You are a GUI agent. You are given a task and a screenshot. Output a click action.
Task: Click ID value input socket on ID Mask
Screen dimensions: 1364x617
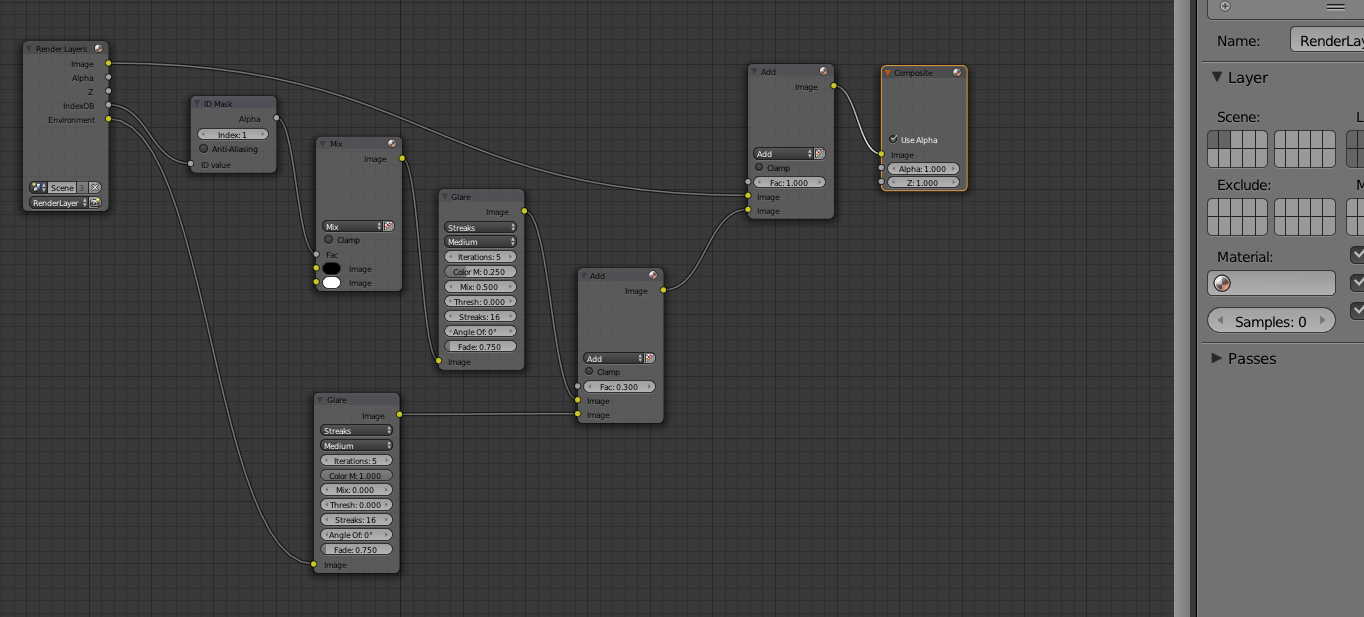tap(190, 164)
